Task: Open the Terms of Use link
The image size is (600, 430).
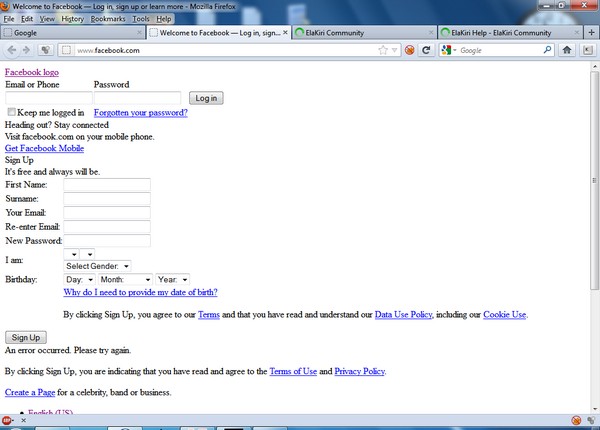Action: (293, 371)
